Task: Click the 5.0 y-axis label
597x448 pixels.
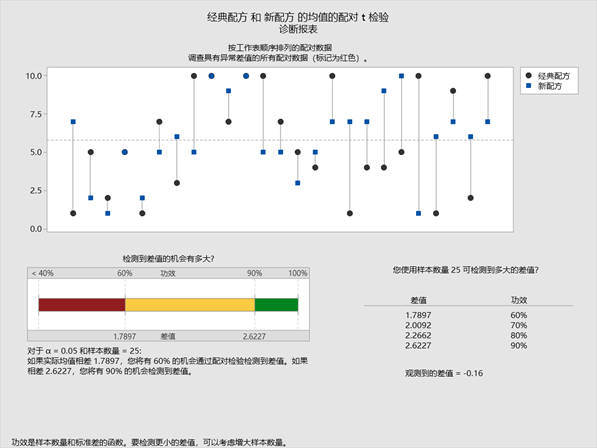Action: click(x=36, y=152)
